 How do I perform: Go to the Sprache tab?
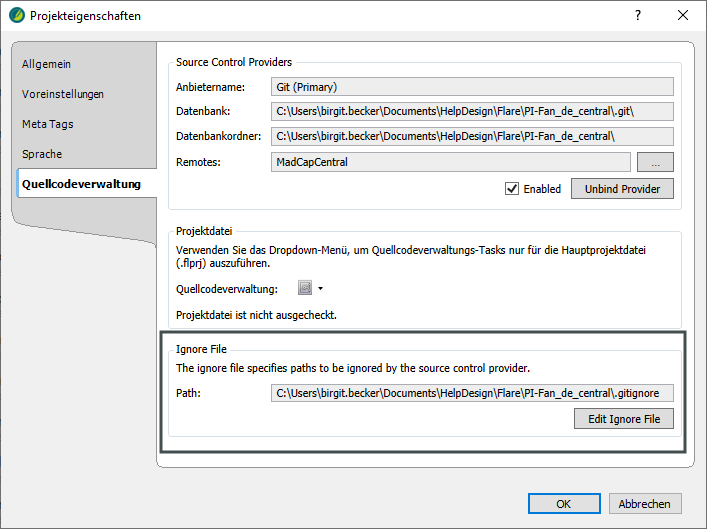coord(42,154)
